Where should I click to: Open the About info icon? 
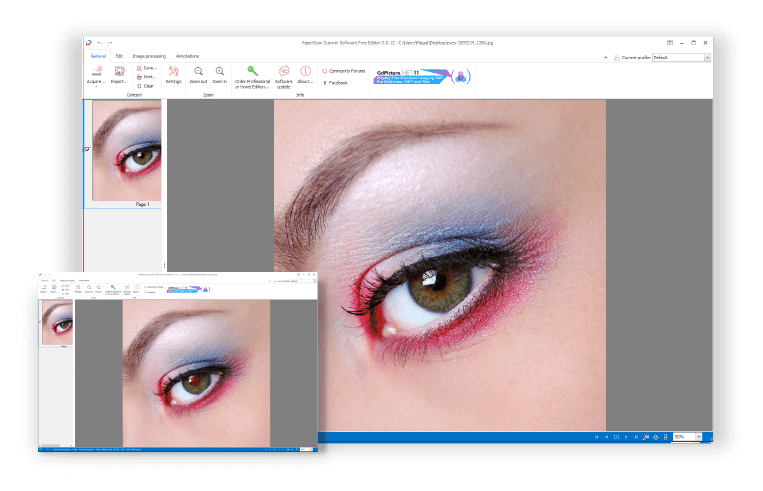tap(305, 74)
